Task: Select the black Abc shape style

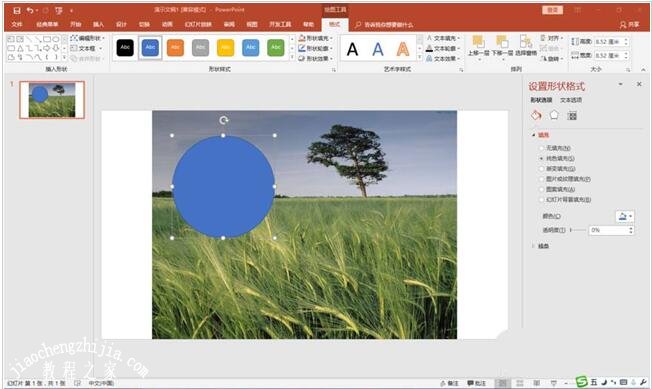Action: (125, 47)
